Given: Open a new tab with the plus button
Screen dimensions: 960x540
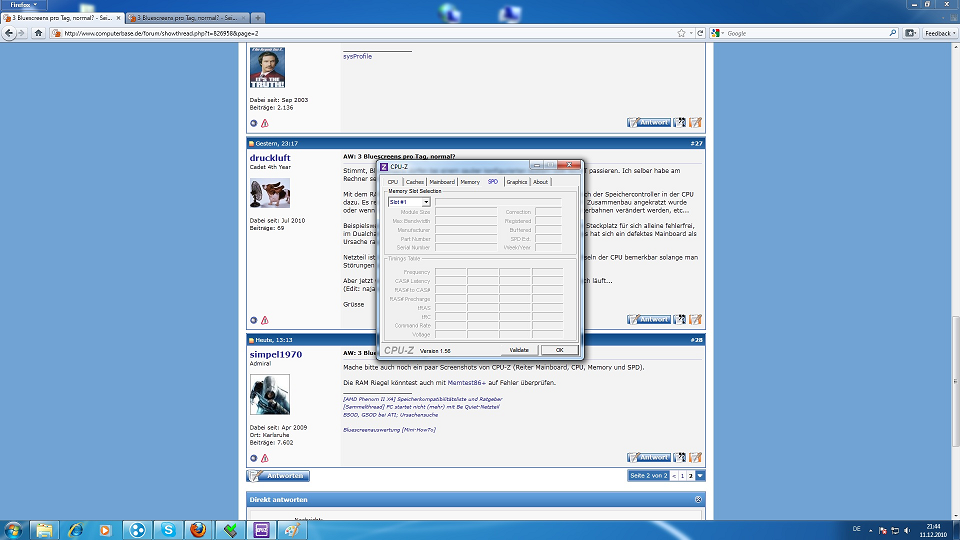Looking at the screenshot, I should coord(258,18).
